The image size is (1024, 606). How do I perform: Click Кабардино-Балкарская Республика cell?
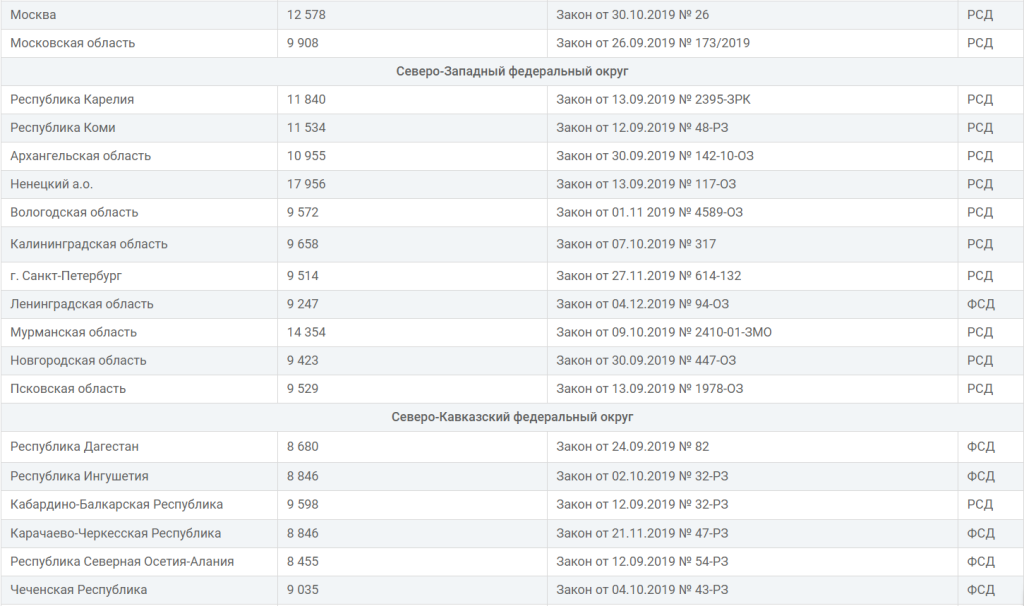pos(116,504)
